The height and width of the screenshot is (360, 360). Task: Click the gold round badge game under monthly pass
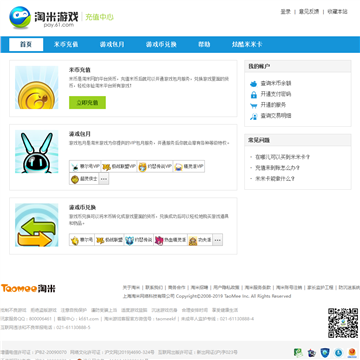coord(75,179)
